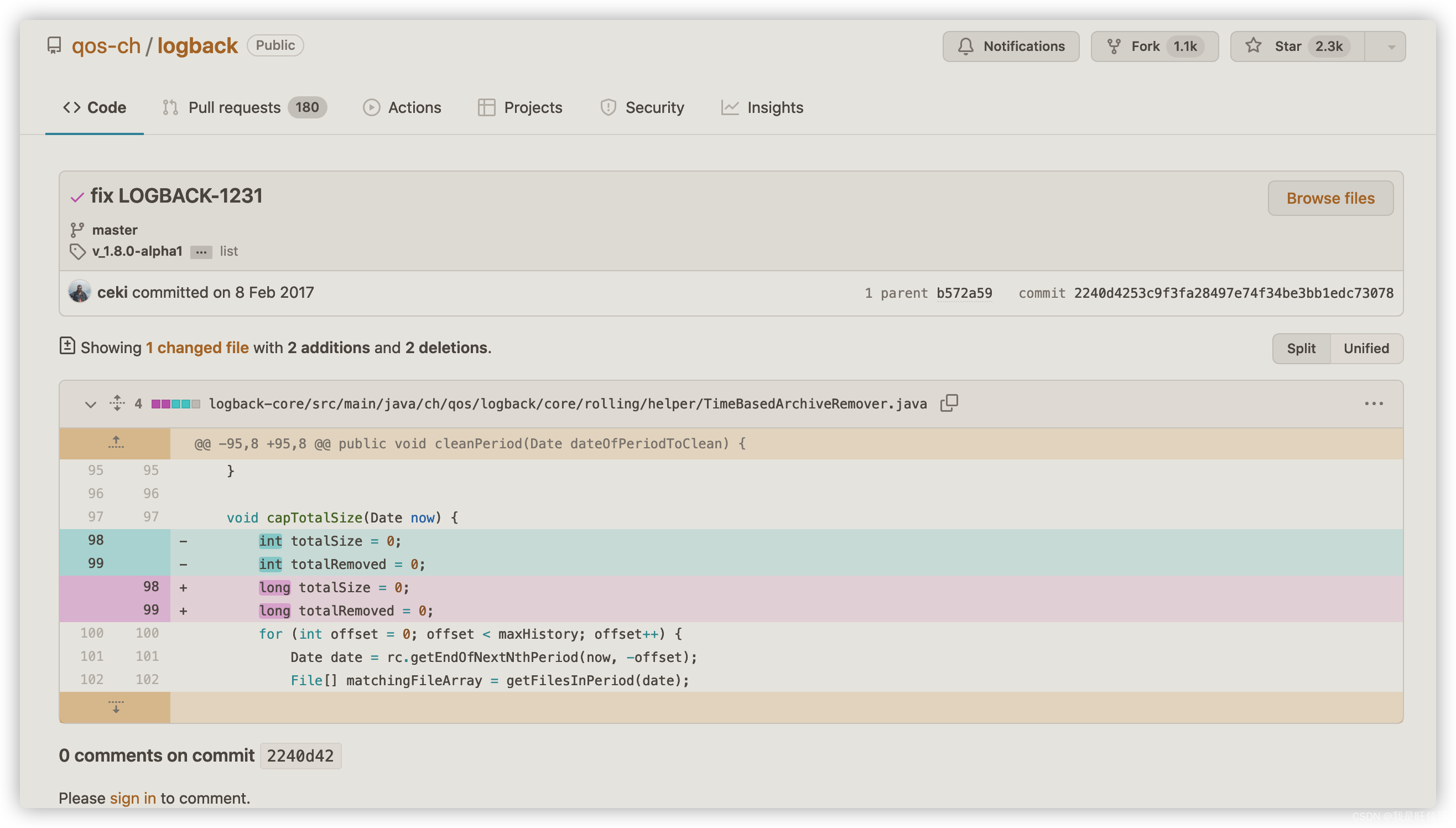Switch to Split diff view
1456x828 pixels.
pos(1301,348)
